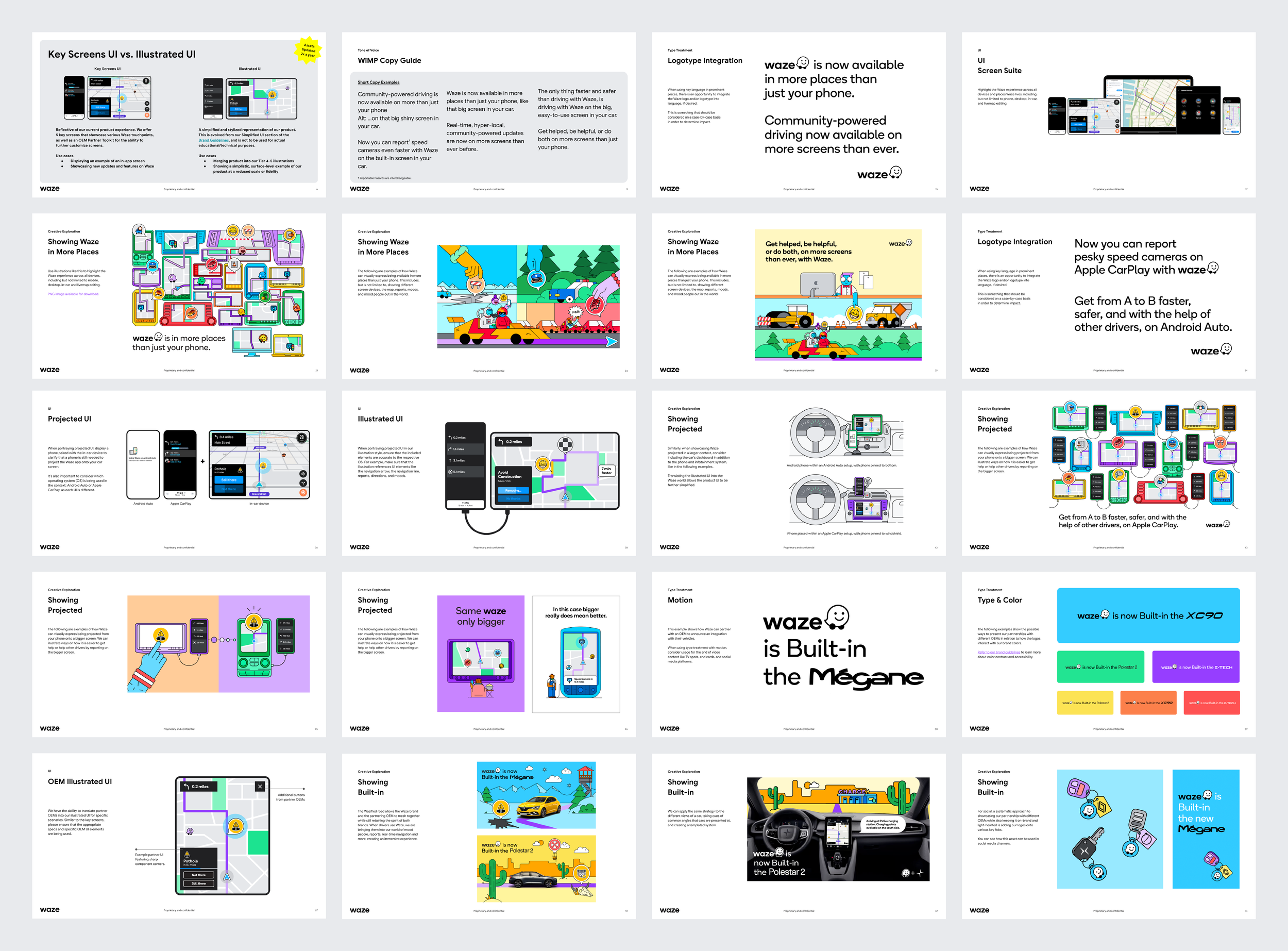The height and width of the screenshot is (951, 1288).
Task: Tap the yellow pothole warning bubble on the OEM tablet map
Action: coord(236,826)
